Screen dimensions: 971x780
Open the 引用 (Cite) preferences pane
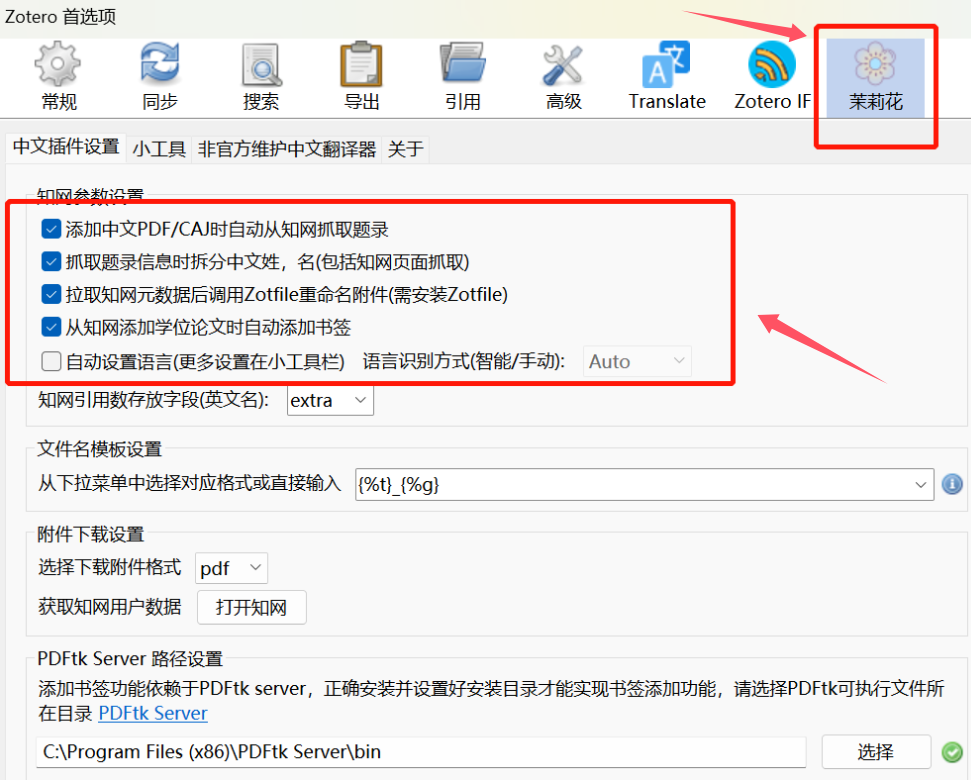click(x=463, y=76)
